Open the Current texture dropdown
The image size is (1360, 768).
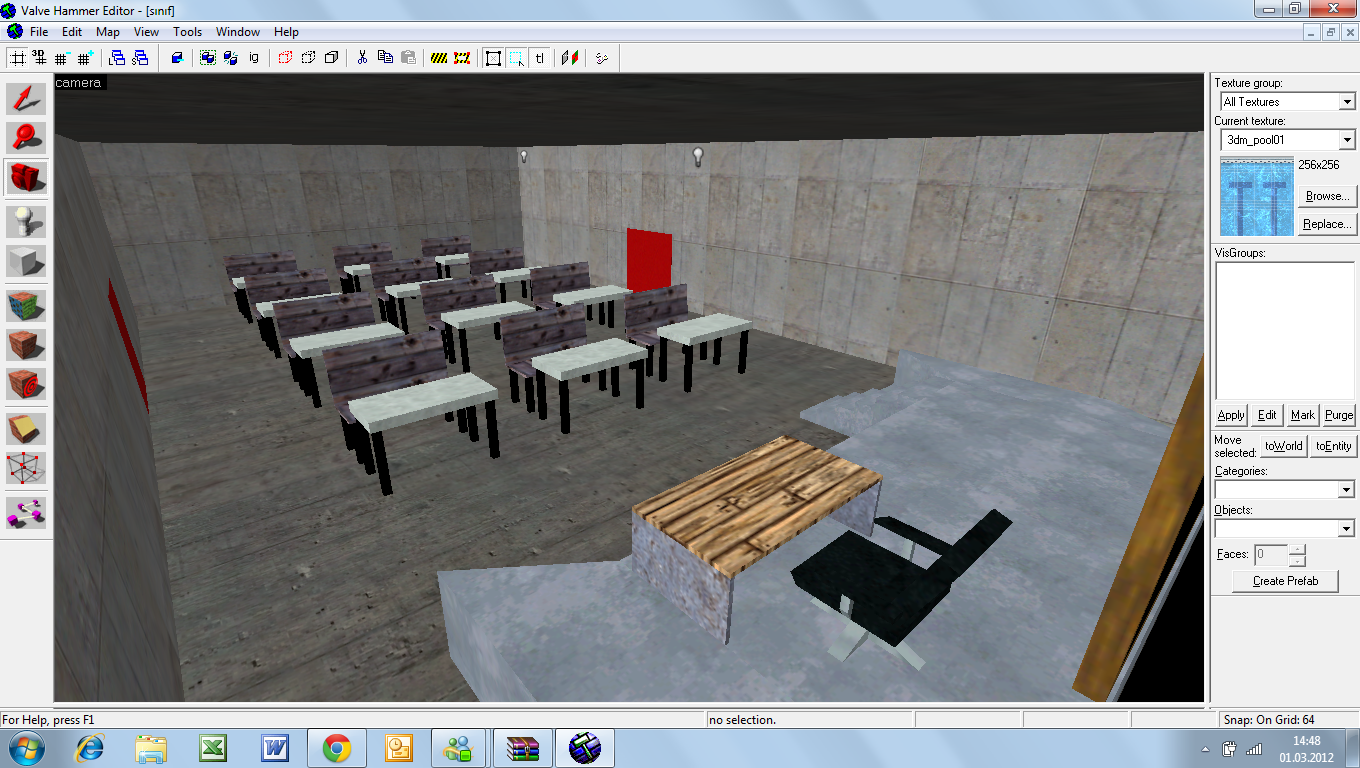(1346, 141)
